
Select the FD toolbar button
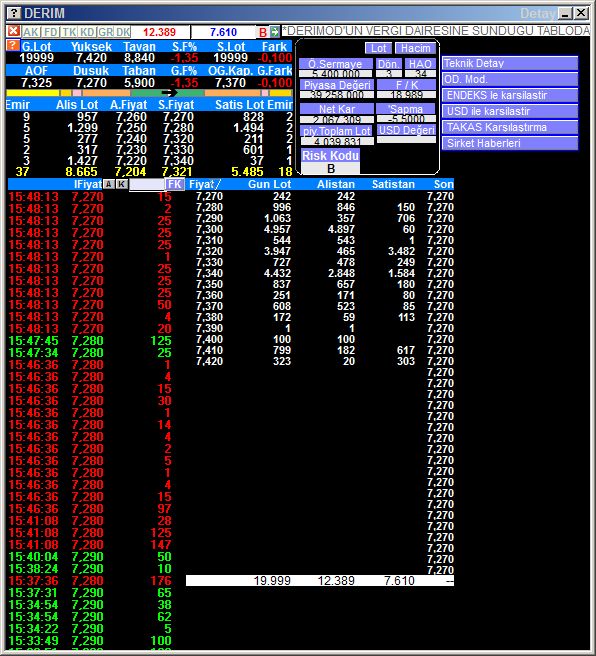click(51, 32)
